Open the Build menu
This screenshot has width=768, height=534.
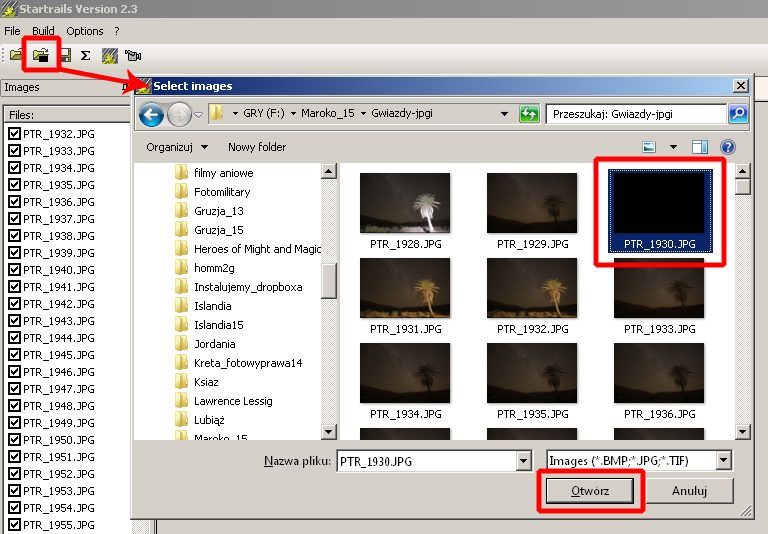pos(43,31)
